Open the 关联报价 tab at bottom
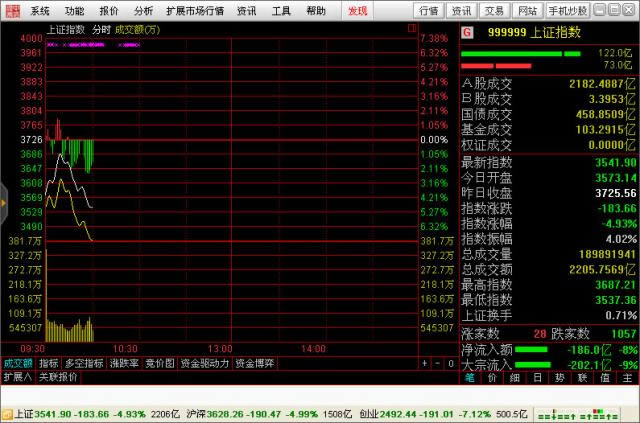 pos(57,377)
